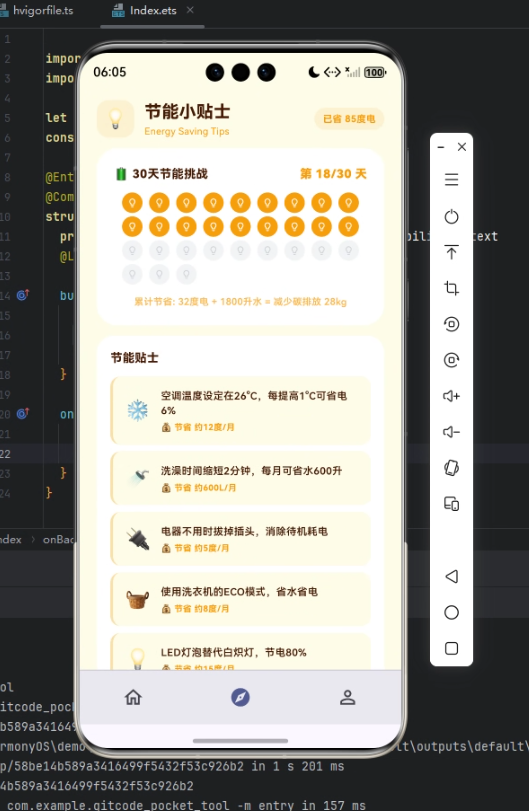Tap the 节省 约5度/月 savings label
The image size is (529, 811).
[x=195, y=548]
